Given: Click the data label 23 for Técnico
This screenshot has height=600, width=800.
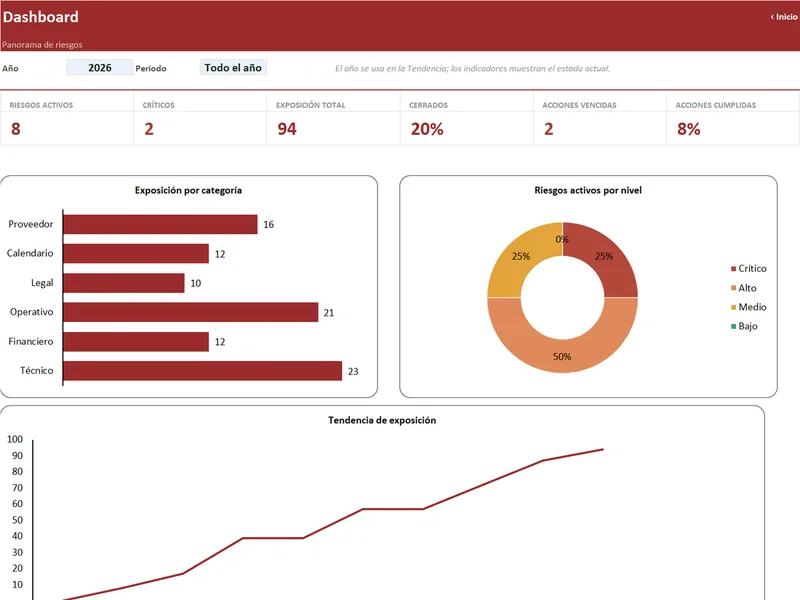Looking at the screenshot, I should tap(353, 371).
